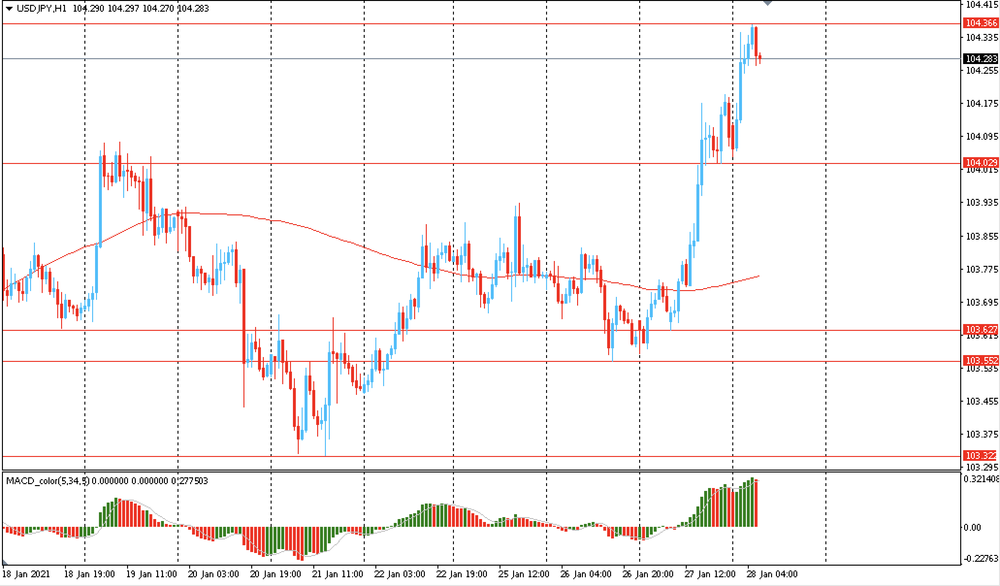The image size is (1000, 586).
Task: Click the 103.375 price scale value
Action: click(982, 434)
